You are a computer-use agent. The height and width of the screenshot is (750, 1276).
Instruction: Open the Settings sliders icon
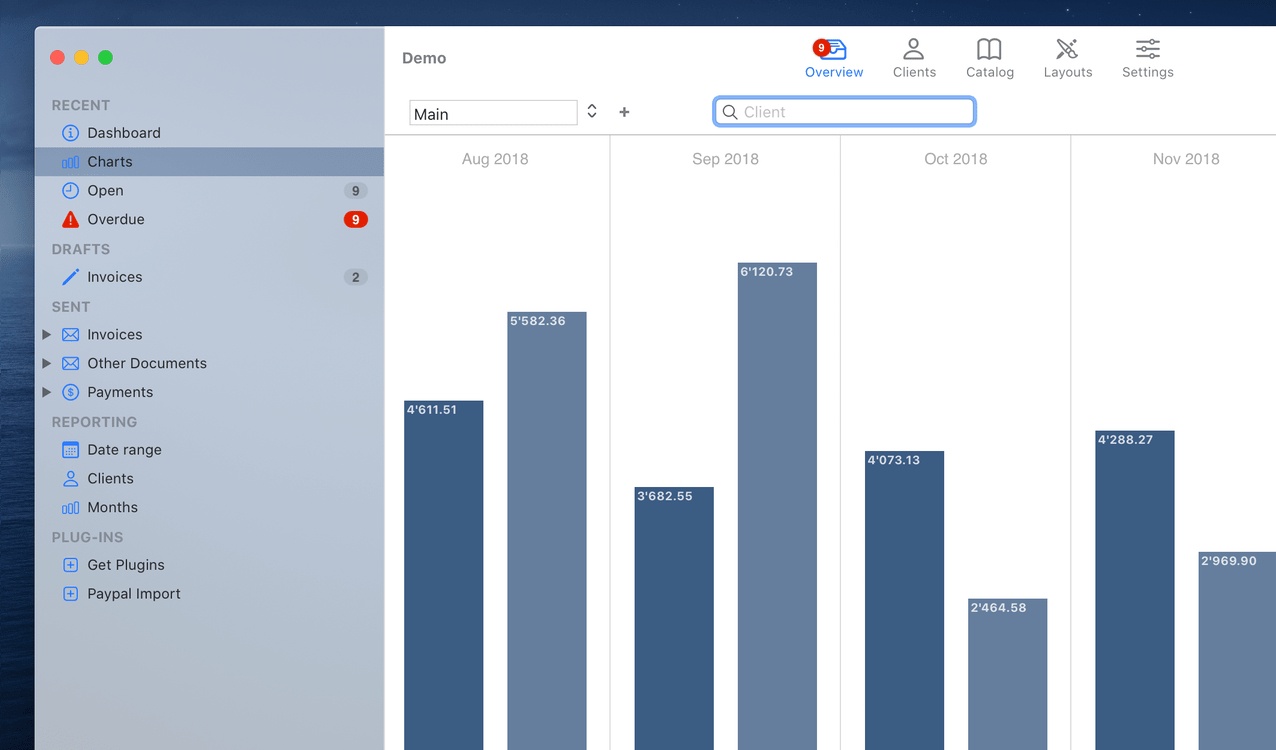[1147, 50]
